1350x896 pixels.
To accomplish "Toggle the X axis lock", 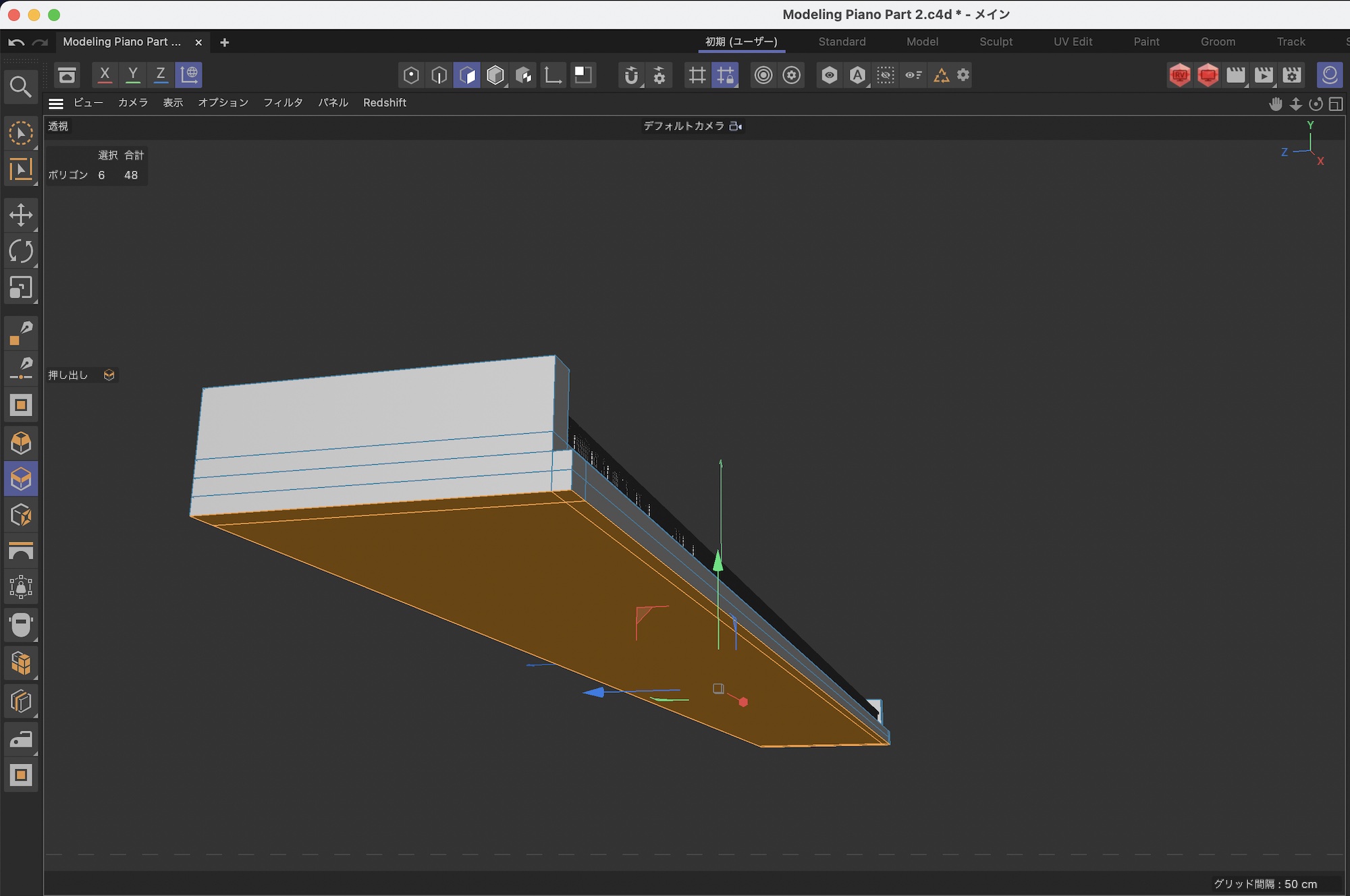I will tap(105, 75).
